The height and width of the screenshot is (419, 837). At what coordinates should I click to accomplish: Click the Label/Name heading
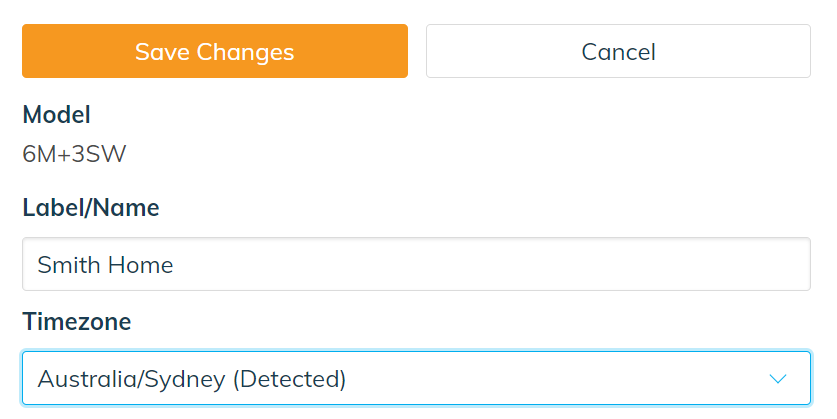(x=91, y=208)
